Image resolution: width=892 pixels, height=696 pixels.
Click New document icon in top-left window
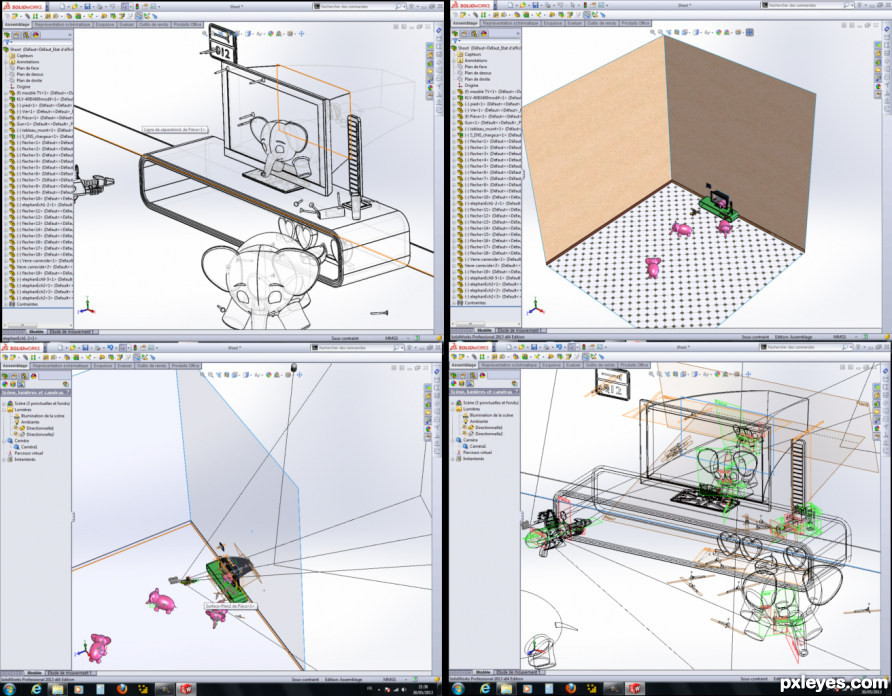tap(63, 6)
